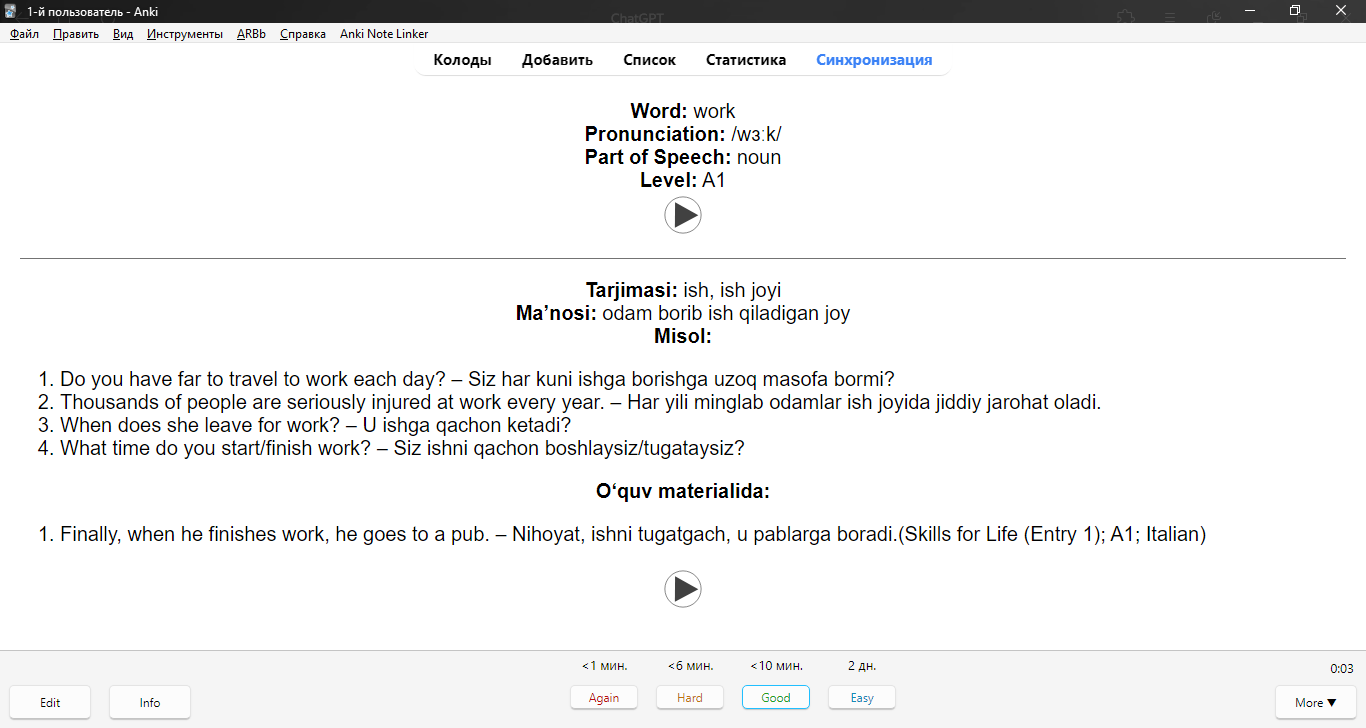Rate the card as Again
The image size is (1366, 728).
[x=604, y=698]
